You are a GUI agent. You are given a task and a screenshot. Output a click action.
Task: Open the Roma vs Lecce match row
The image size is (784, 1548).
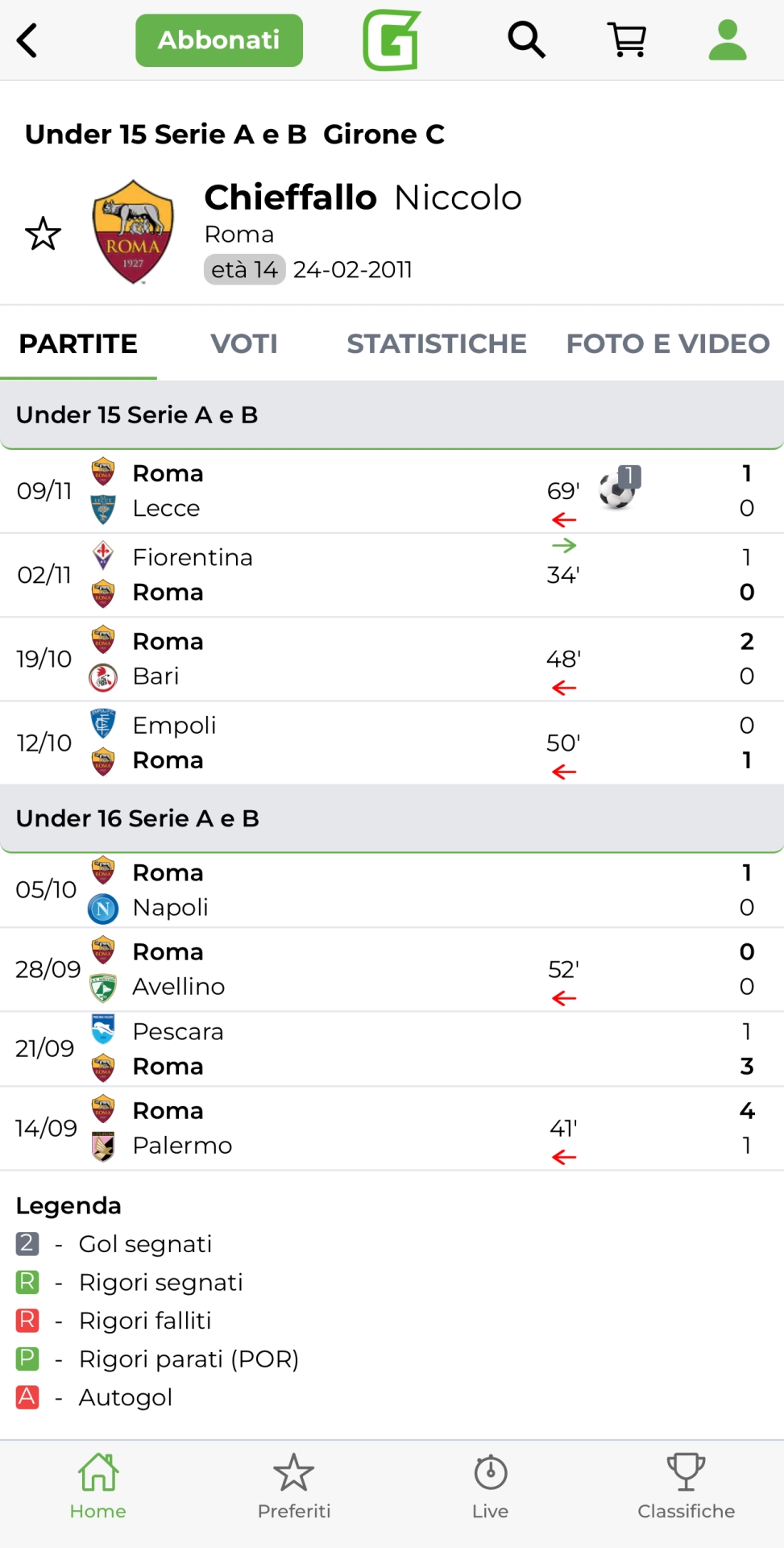click(322, 490)
